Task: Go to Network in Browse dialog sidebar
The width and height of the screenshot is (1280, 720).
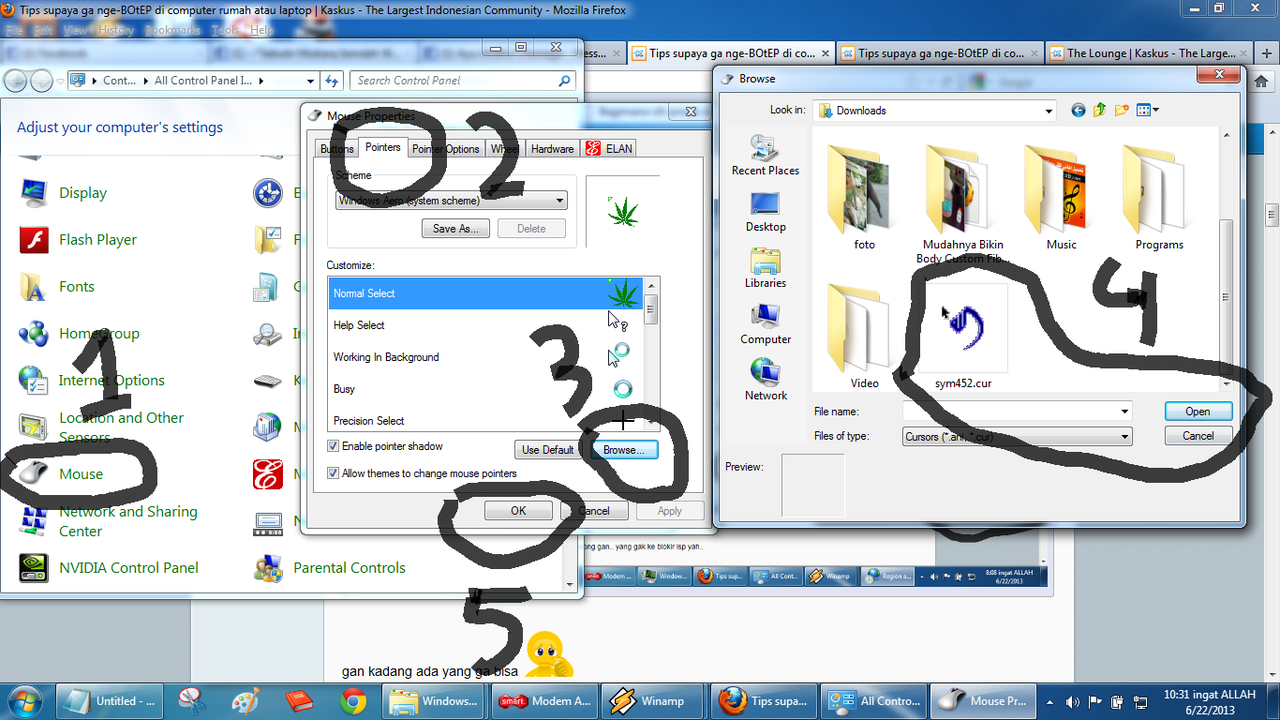Action: tap(765, 380)
